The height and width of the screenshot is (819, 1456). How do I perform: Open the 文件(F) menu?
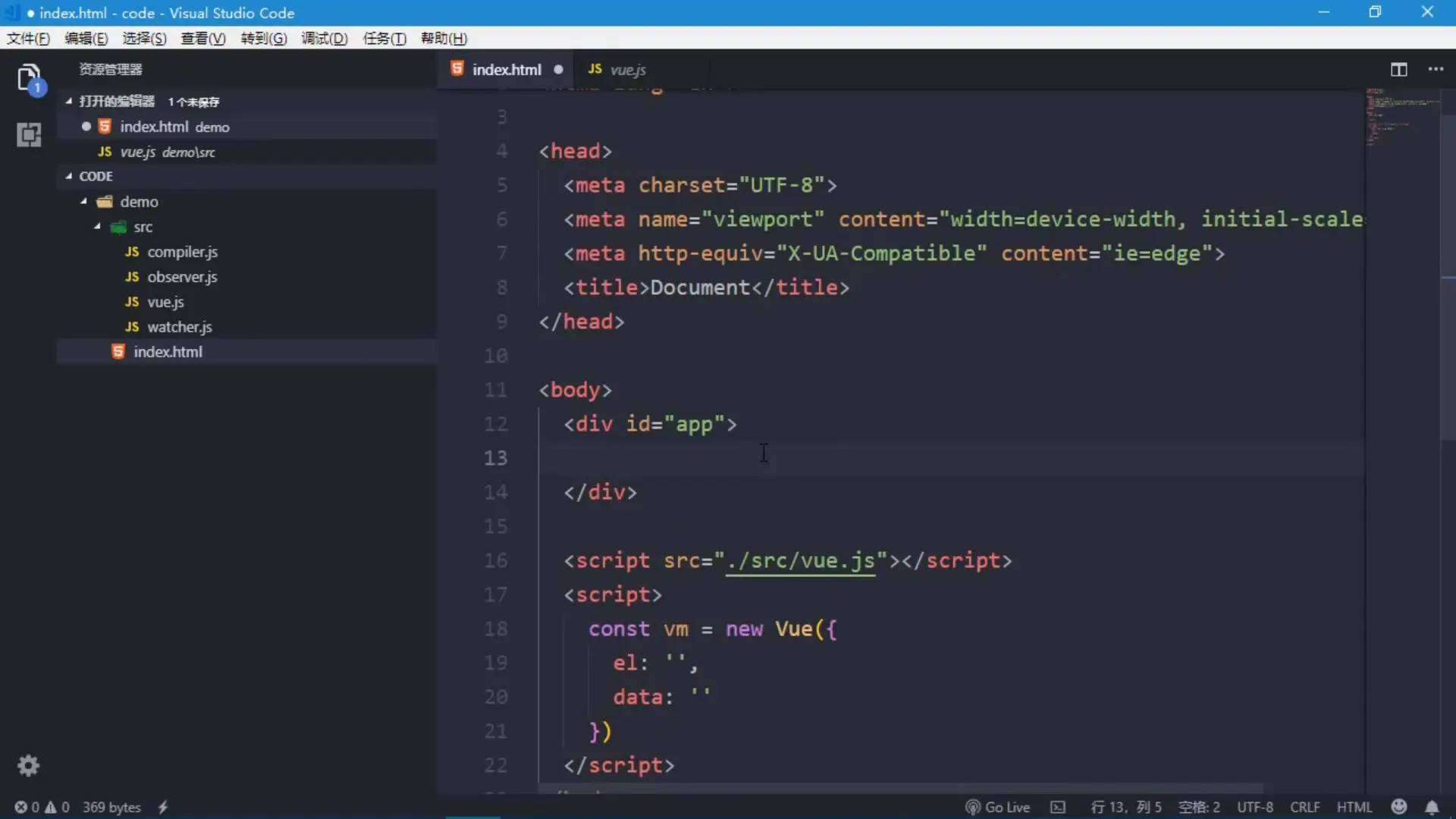tap(28, 39)
